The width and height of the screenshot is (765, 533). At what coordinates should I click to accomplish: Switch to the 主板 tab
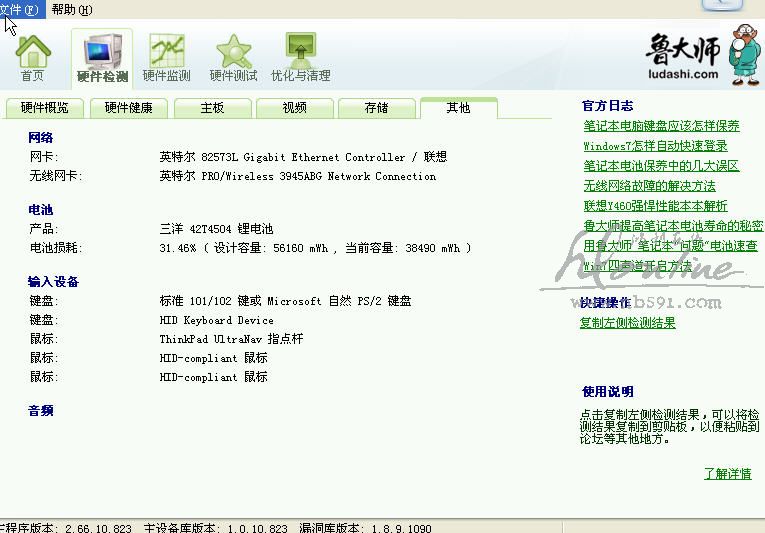[212, 108]
